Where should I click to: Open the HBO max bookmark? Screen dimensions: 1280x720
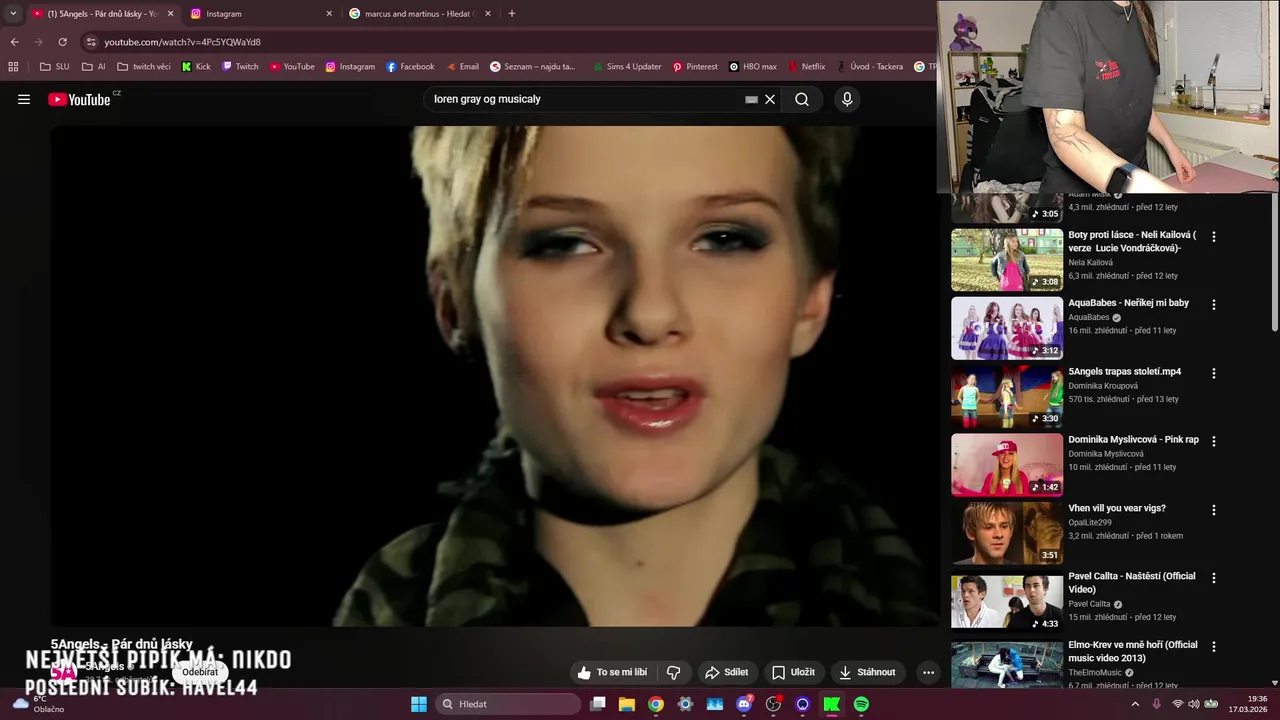tap(753, 67)
